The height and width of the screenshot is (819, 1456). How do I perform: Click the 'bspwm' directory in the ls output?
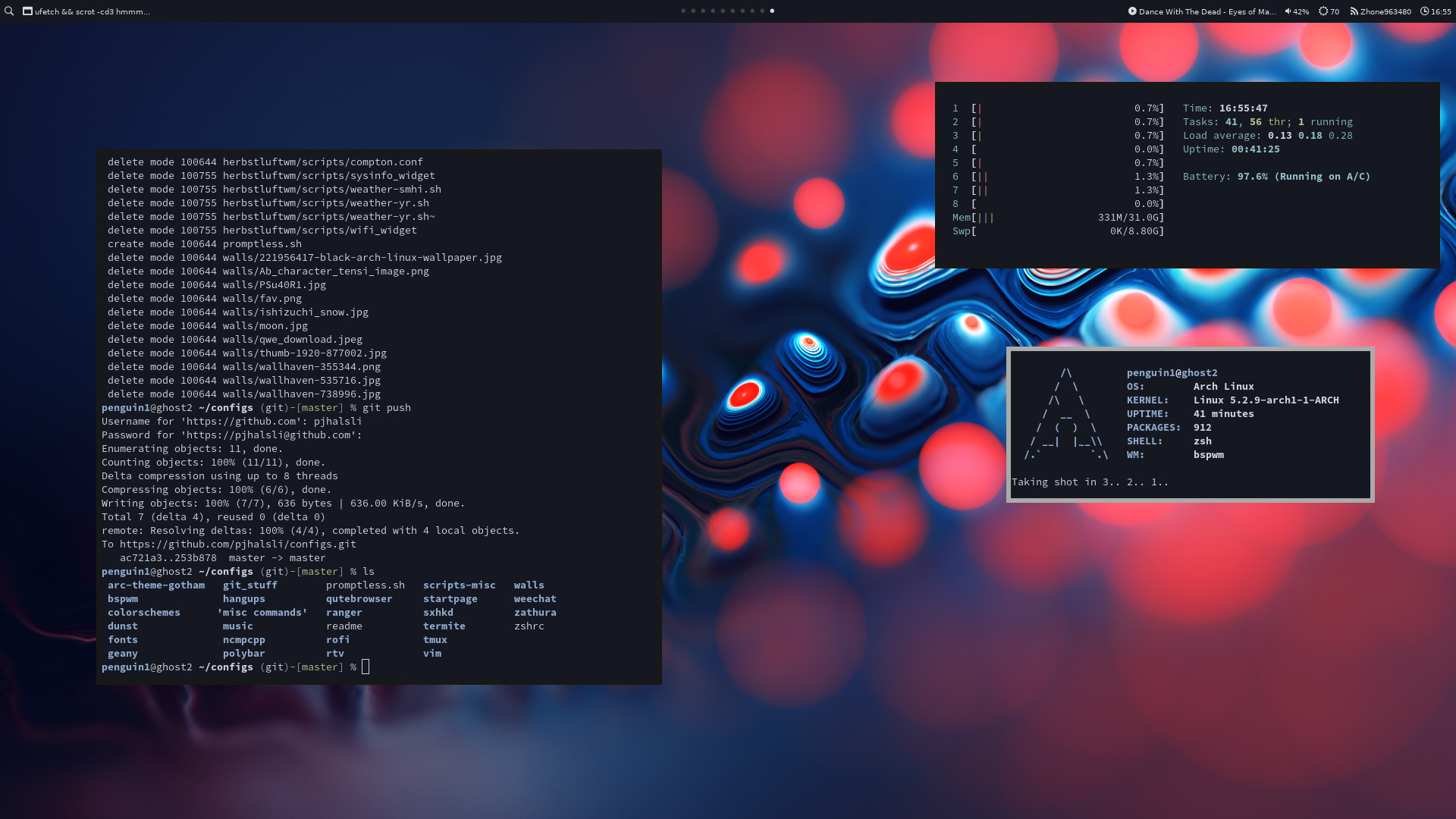[x=123, y=598]
